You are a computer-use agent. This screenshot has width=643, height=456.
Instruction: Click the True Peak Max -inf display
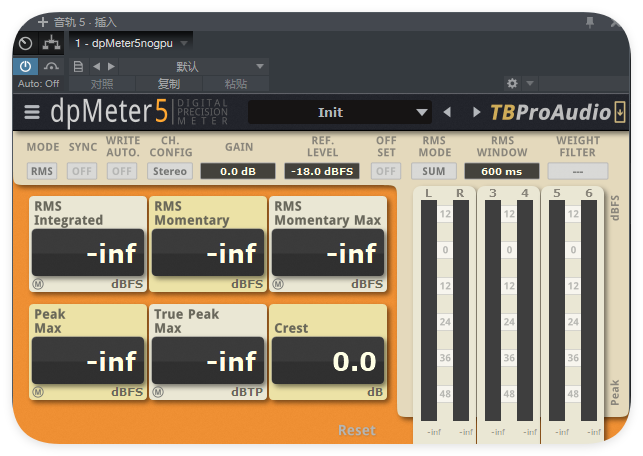click(208, 361)
